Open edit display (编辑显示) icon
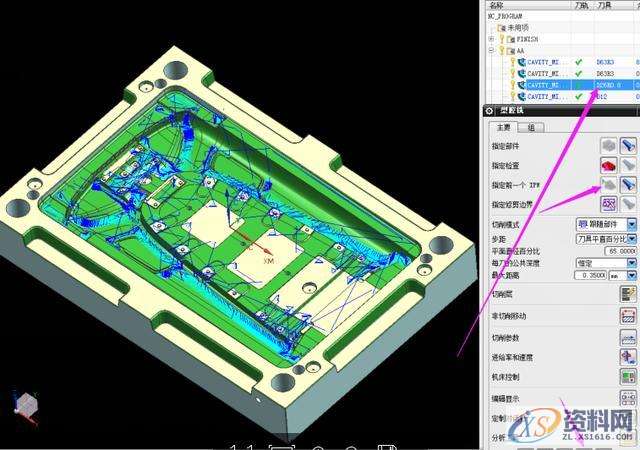This screenshot has width=640, height=450. 628,397
